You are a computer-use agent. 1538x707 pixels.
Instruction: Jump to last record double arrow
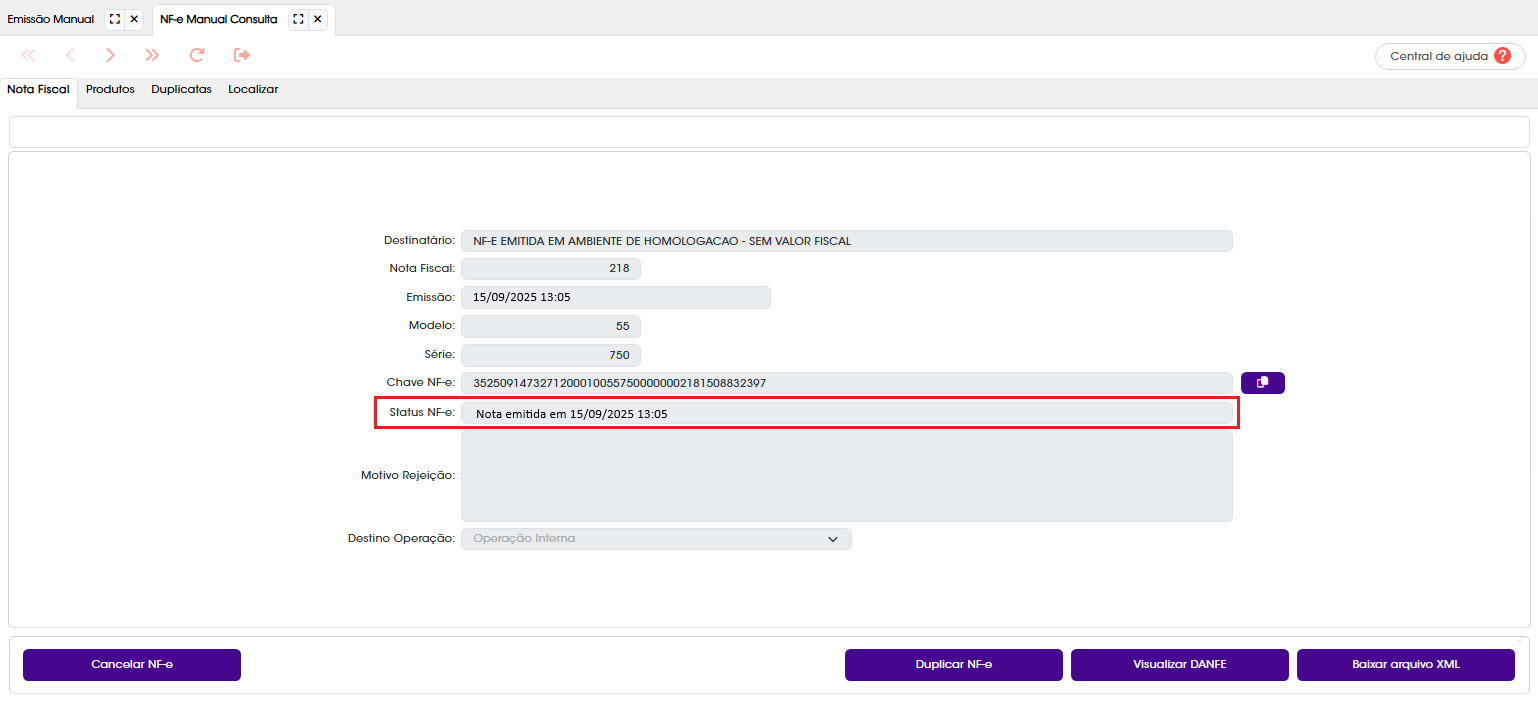[x=152, y=55]
